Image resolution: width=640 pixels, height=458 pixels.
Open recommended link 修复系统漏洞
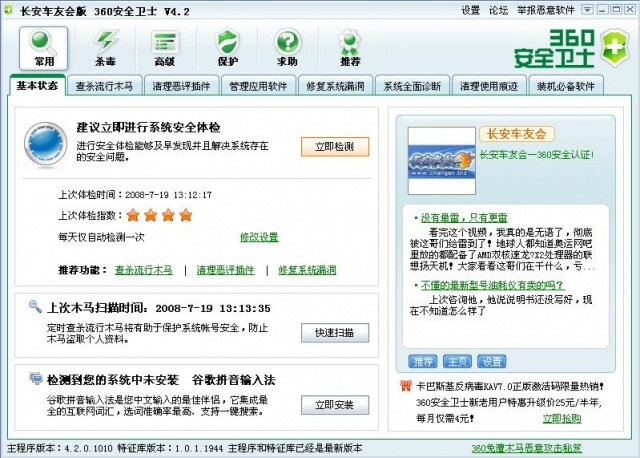click(x=307, y=270)
